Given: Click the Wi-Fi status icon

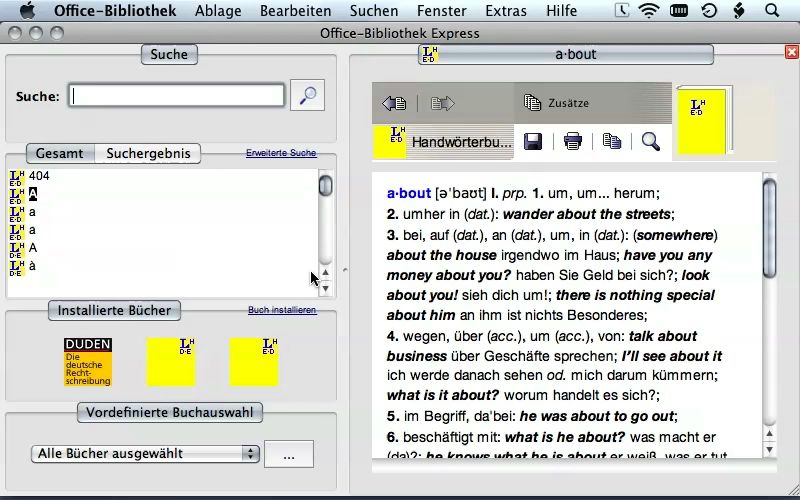Looking at the screenshot, I should (648, 11).
